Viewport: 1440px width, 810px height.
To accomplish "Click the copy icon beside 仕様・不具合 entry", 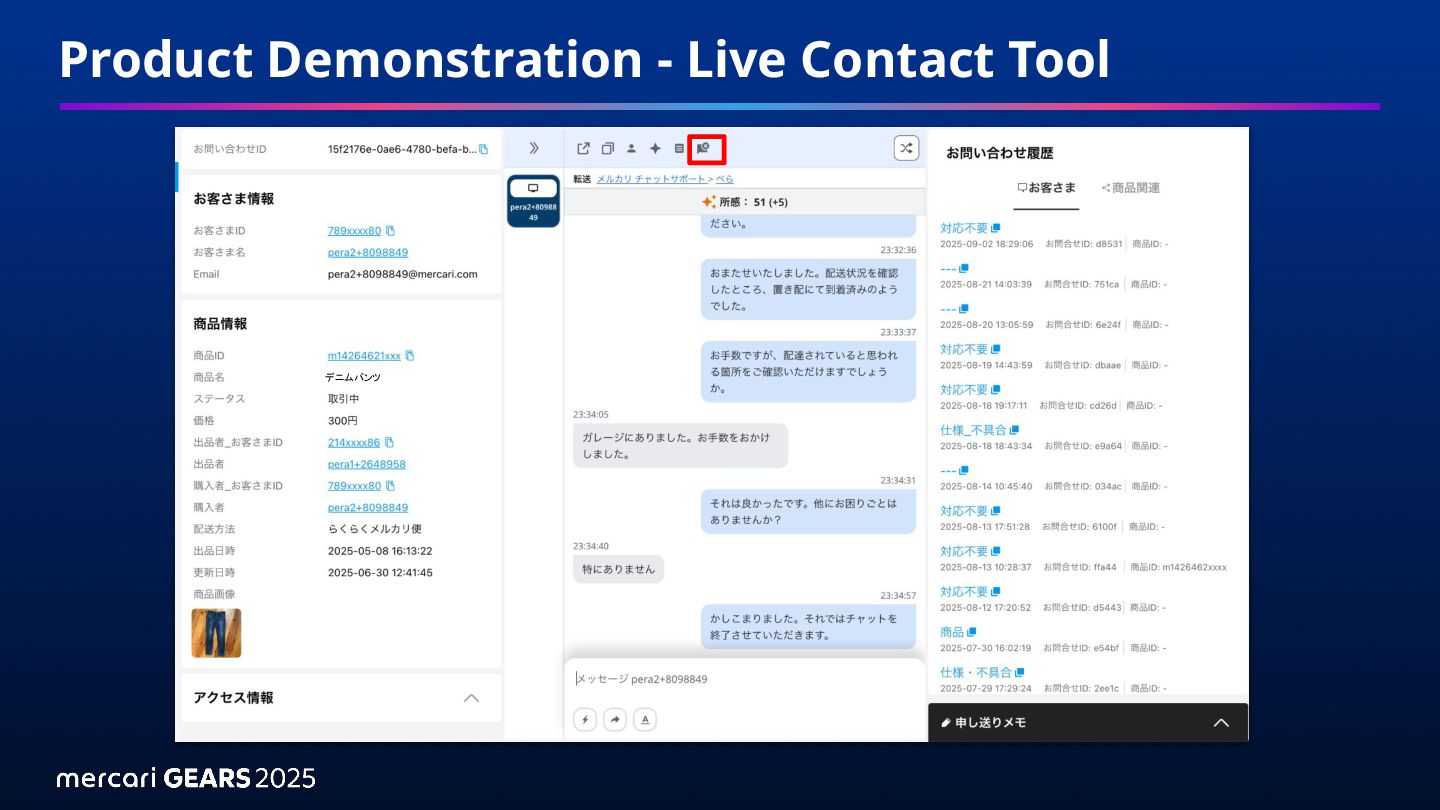I will (x=1019, y=672).
